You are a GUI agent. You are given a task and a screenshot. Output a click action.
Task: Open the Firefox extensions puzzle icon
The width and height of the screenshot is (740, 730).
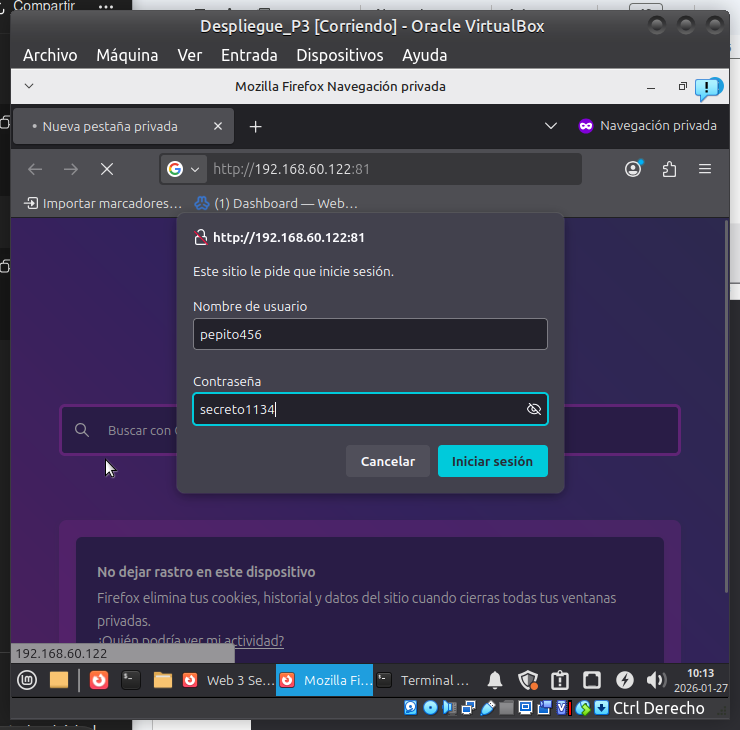point(669,169)
